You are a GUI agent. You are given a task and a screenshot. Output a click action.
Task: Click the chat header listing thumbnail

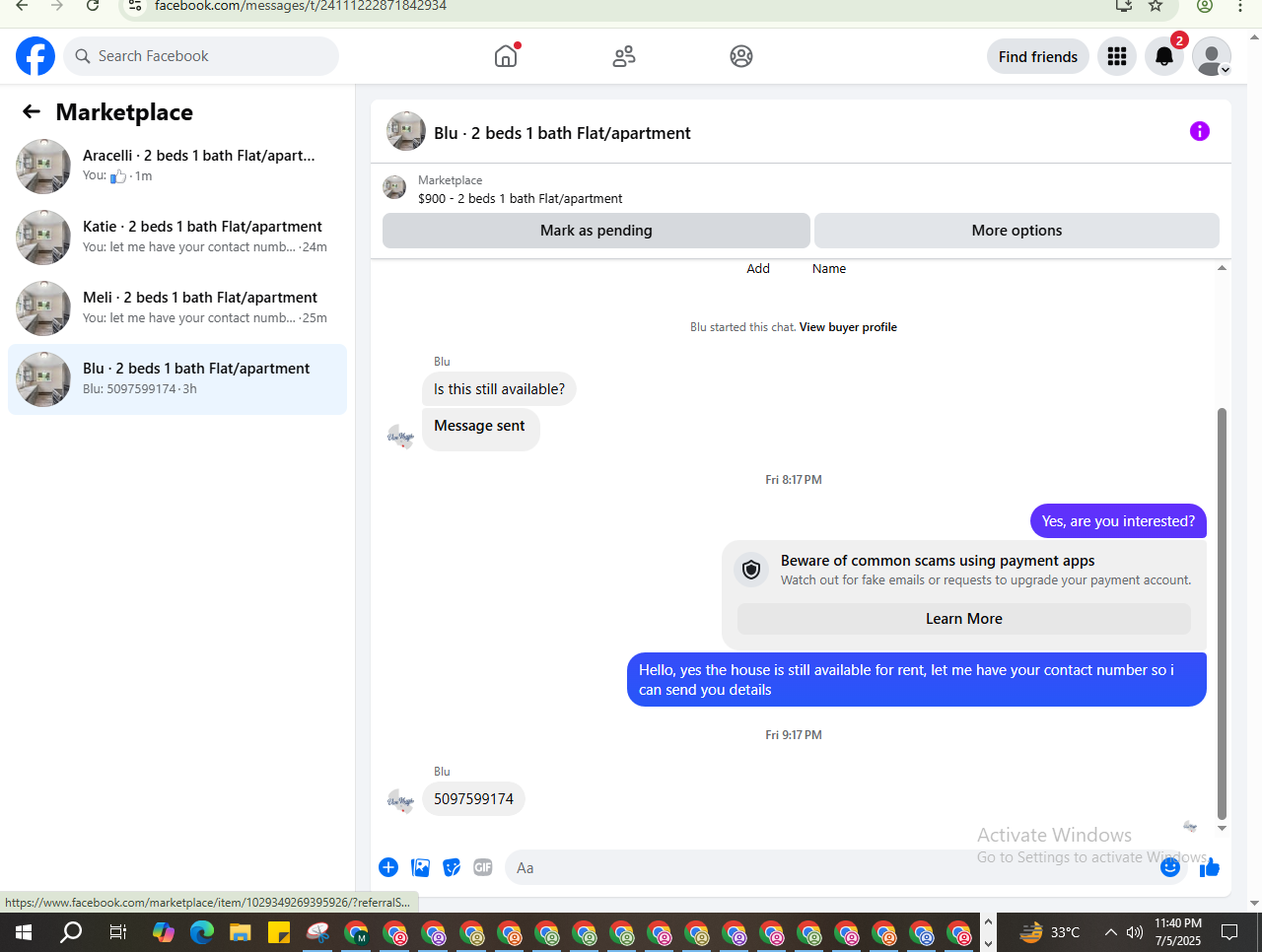coord(406,131)
